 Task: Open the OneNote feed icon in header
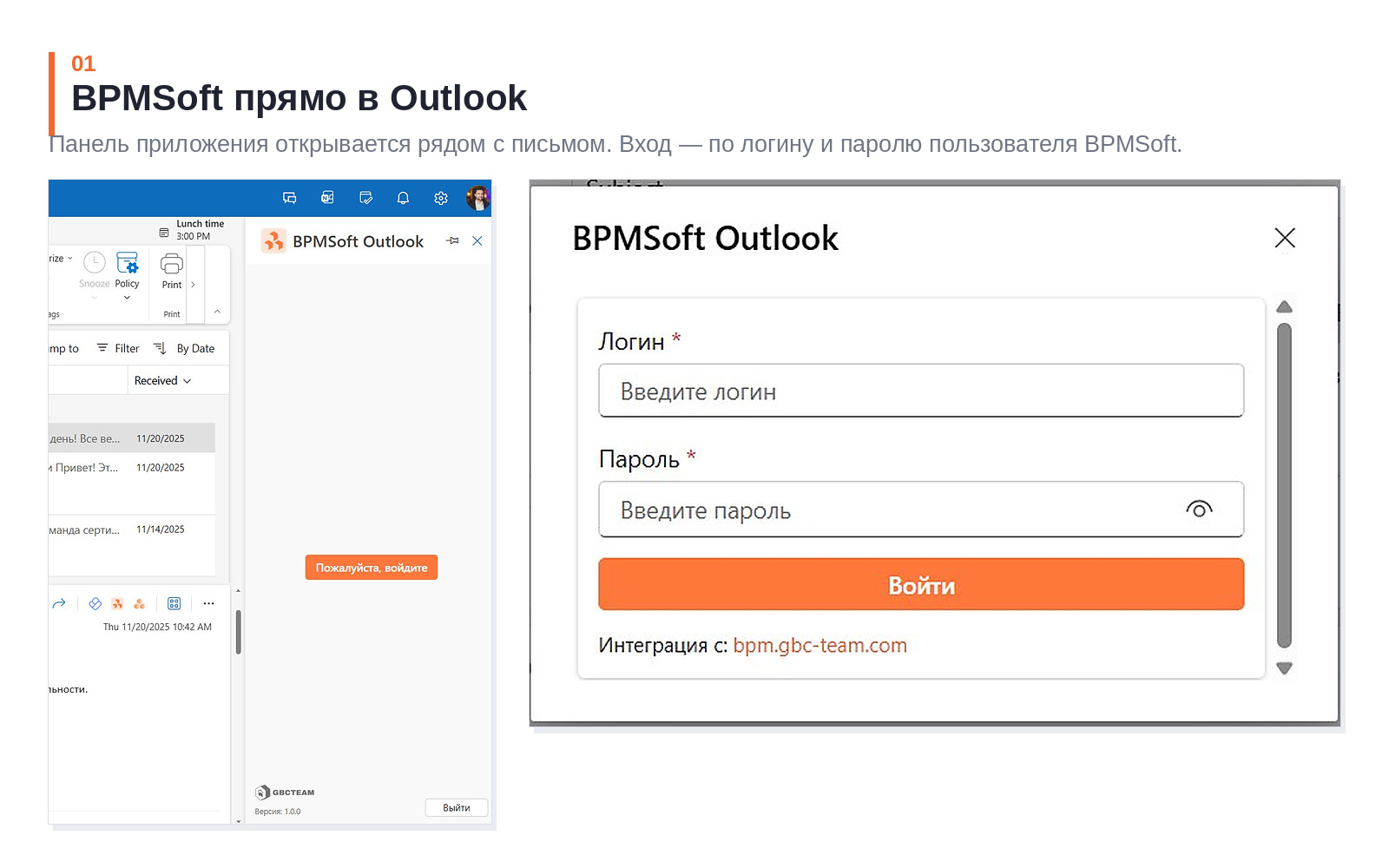(x=327, y=198)
